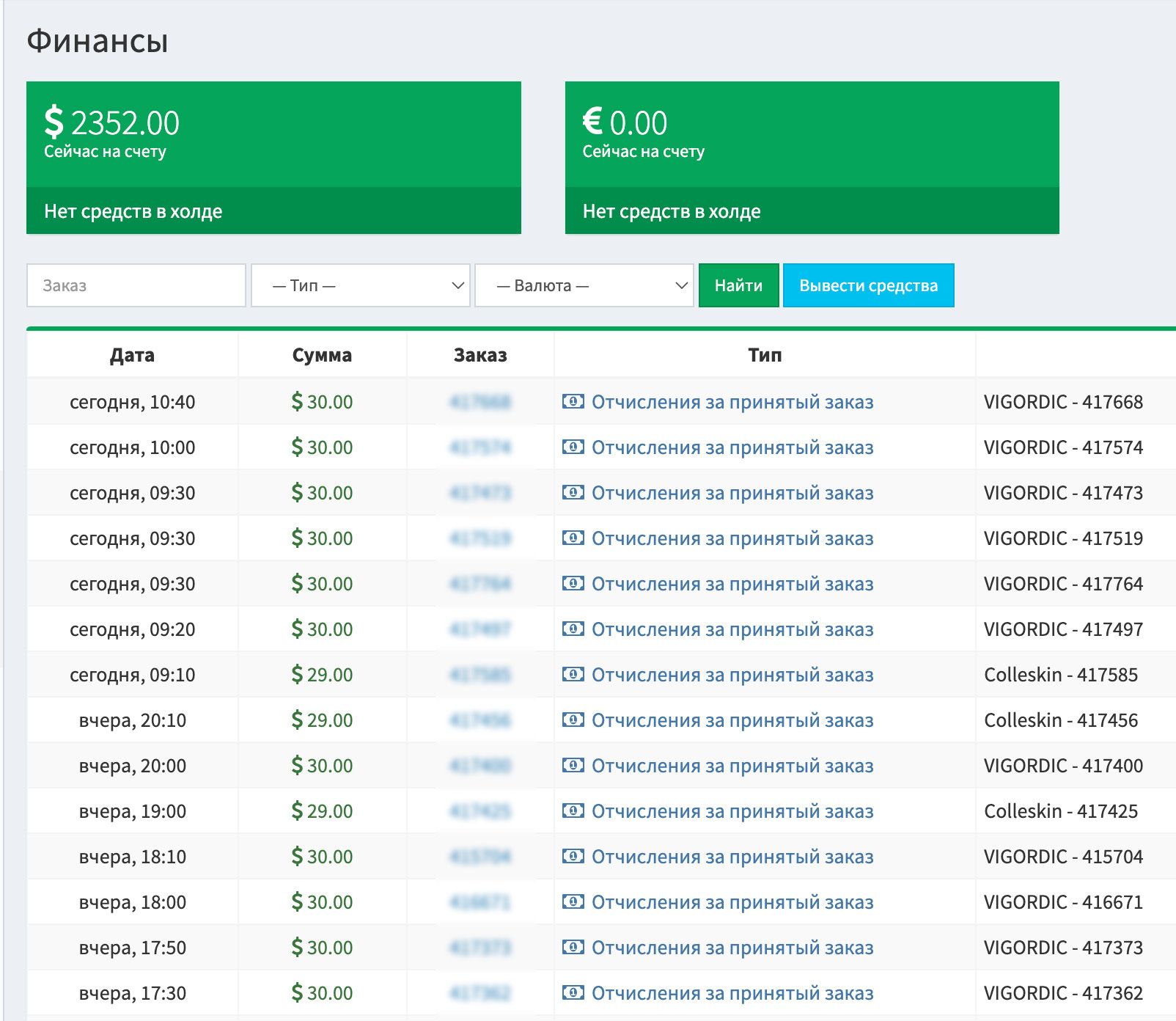Click money icon in VIGORDIC - 416671 row
The height and width of the screenshot is (1021, 1176).
(x=573, y=901)
